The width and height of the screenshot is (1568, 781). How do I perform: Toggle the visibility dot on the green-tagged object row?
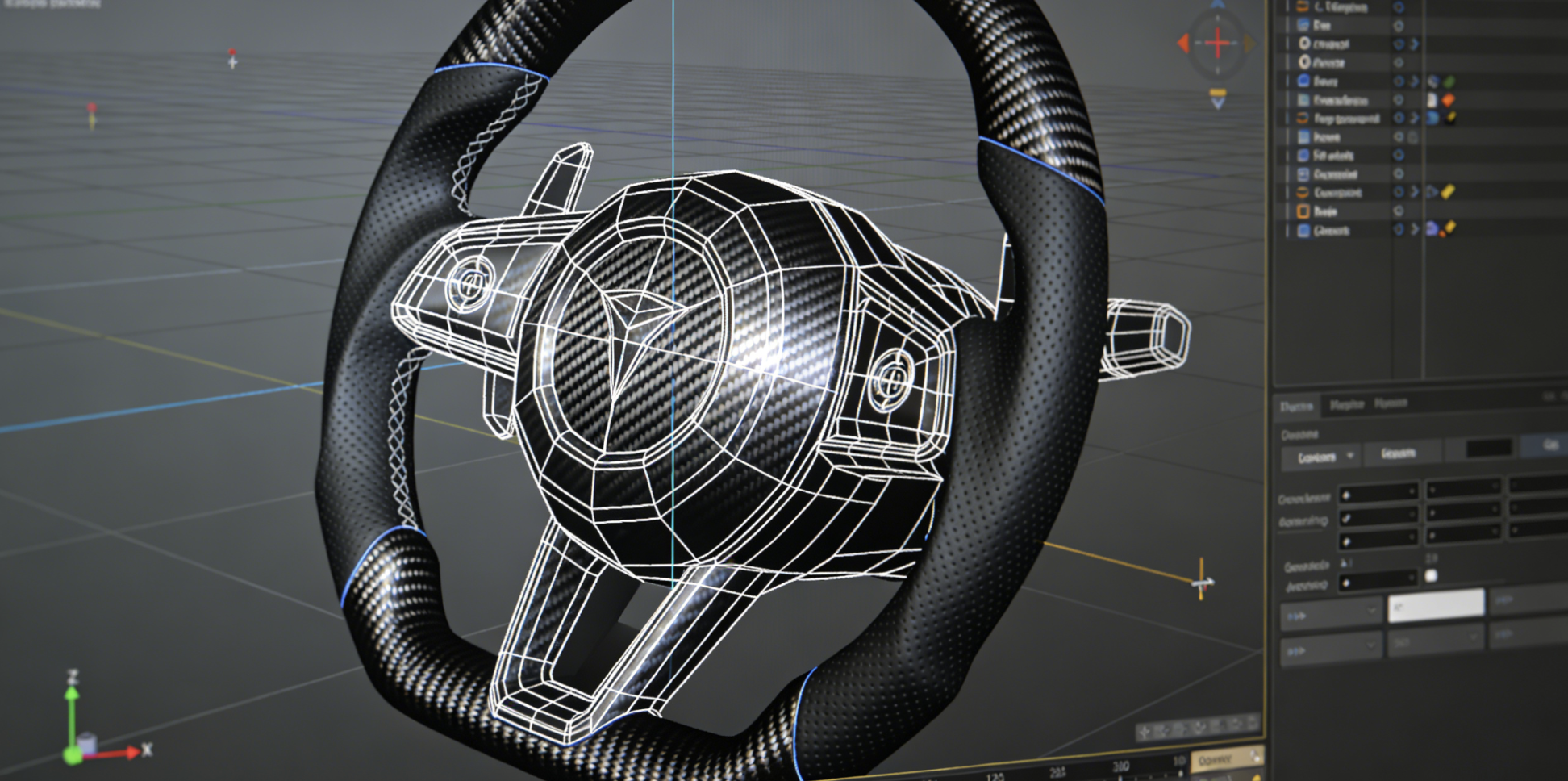coord(1399,81)
